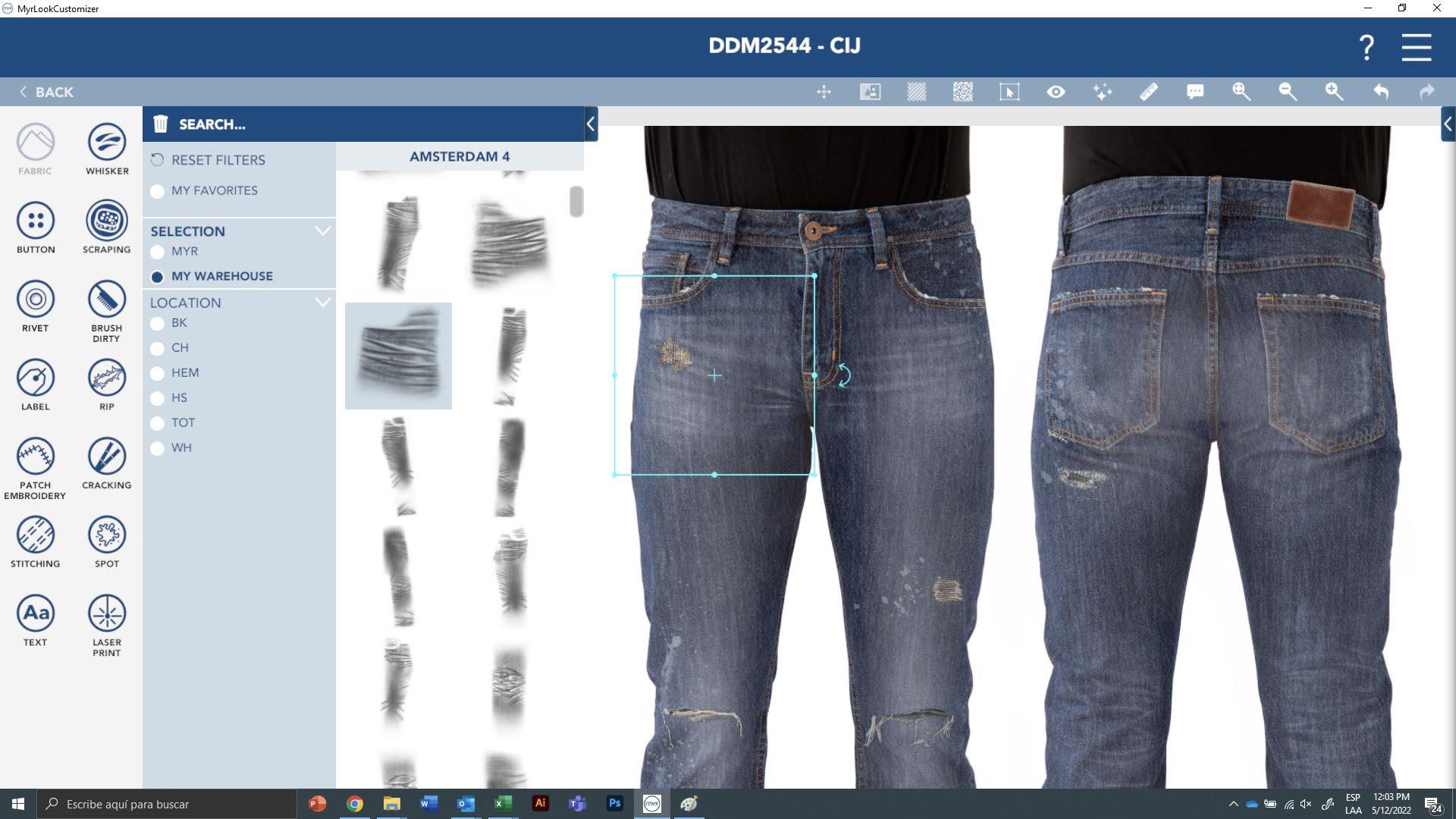Click the undo arrow in toolbar
Screen dimensions: 1456x819
(x=1380, y=92)
